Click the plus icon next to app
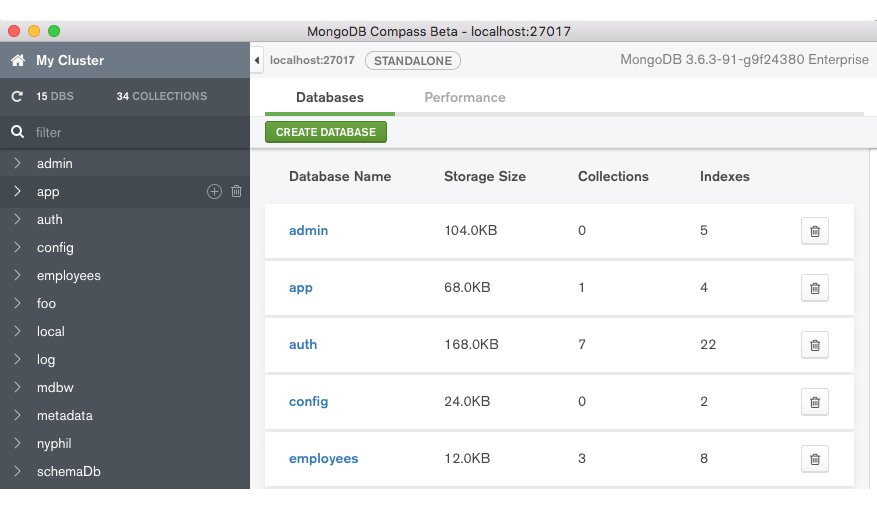The height and width of the screenshot is (509, 877). (x=214, y=191)
